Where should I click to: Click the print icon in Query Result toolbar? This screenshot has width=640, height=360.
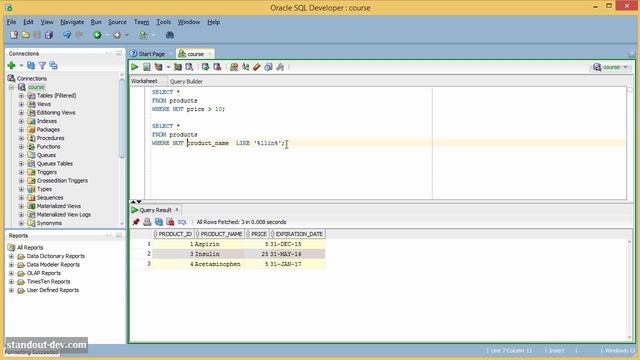pyautogui.click(x=147, y=222)
